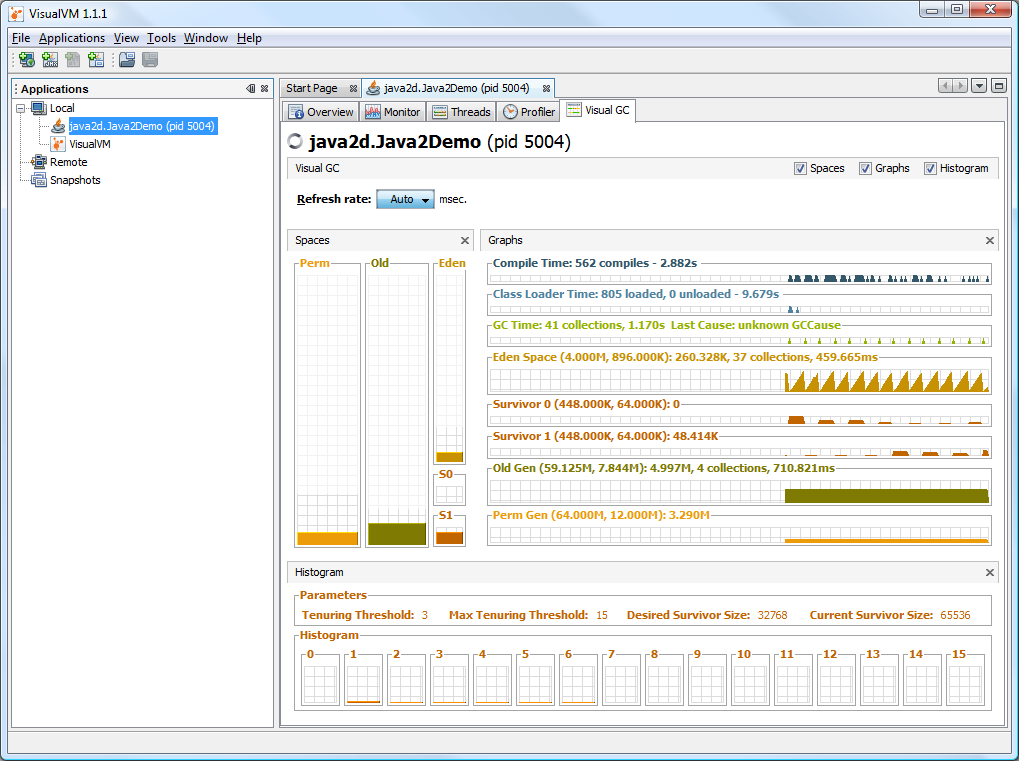The height and width of the screenshot is (761, 1019).
Task: Click the Class Loader Time label
Action: click(x=636, y=294)
